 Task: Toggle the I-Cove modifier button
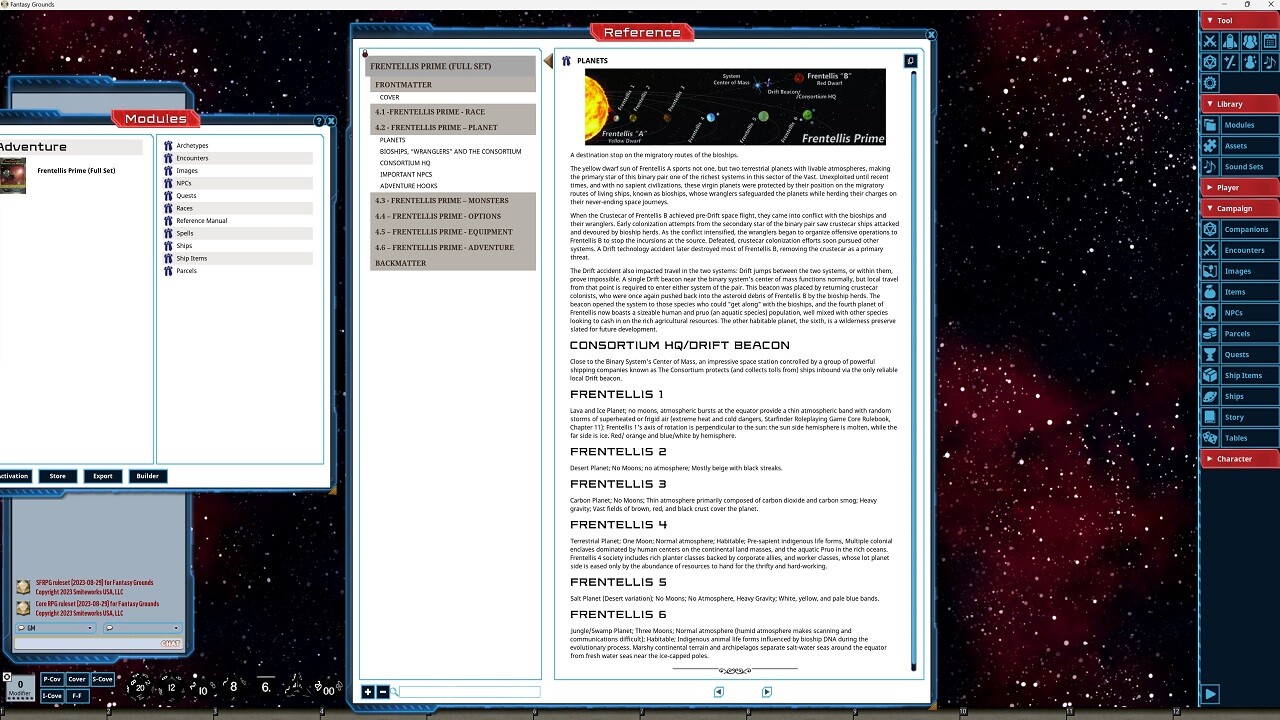click(52, 695)
